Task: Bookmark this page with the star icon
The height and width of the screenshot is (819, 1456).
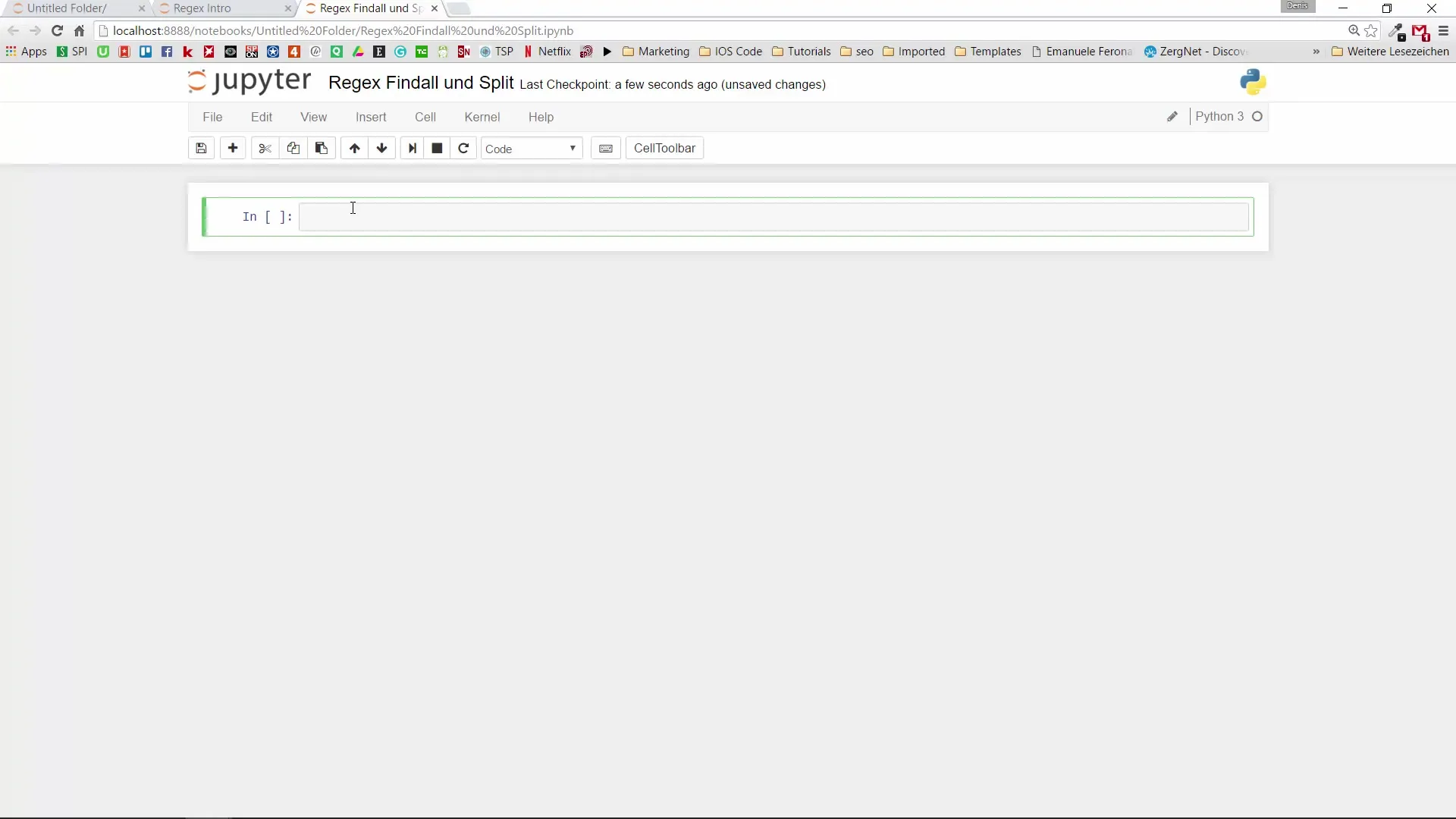Action: tap(1371, 31)
